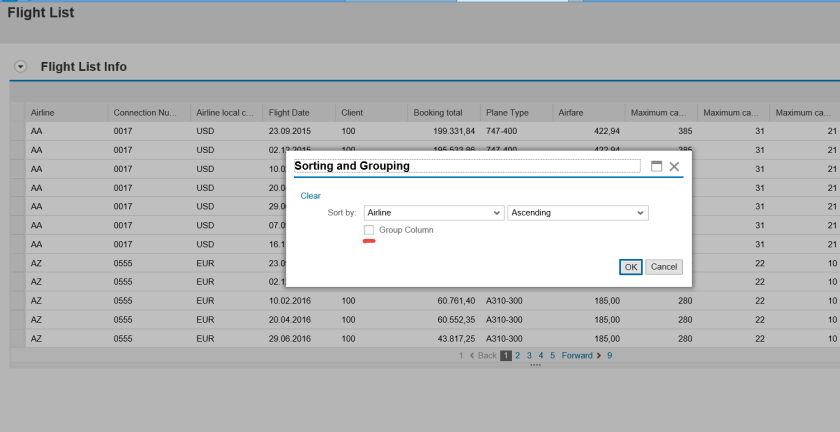Open the Sort by Airline dropdown
This screenshot has height=432, width=840.
(497, 213)
